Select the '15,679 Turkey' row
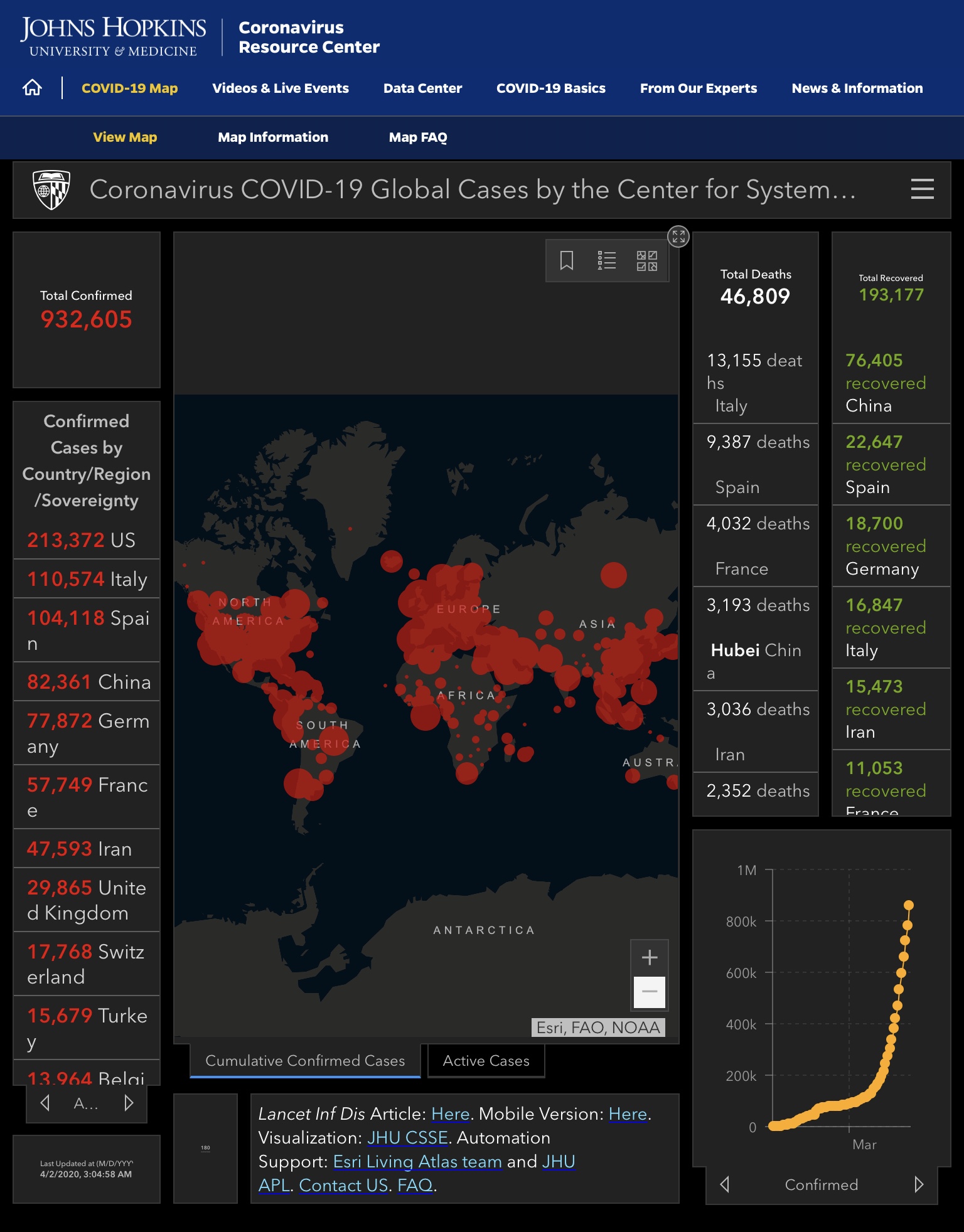964x1232 pixels. click(x=87, y=1028)
